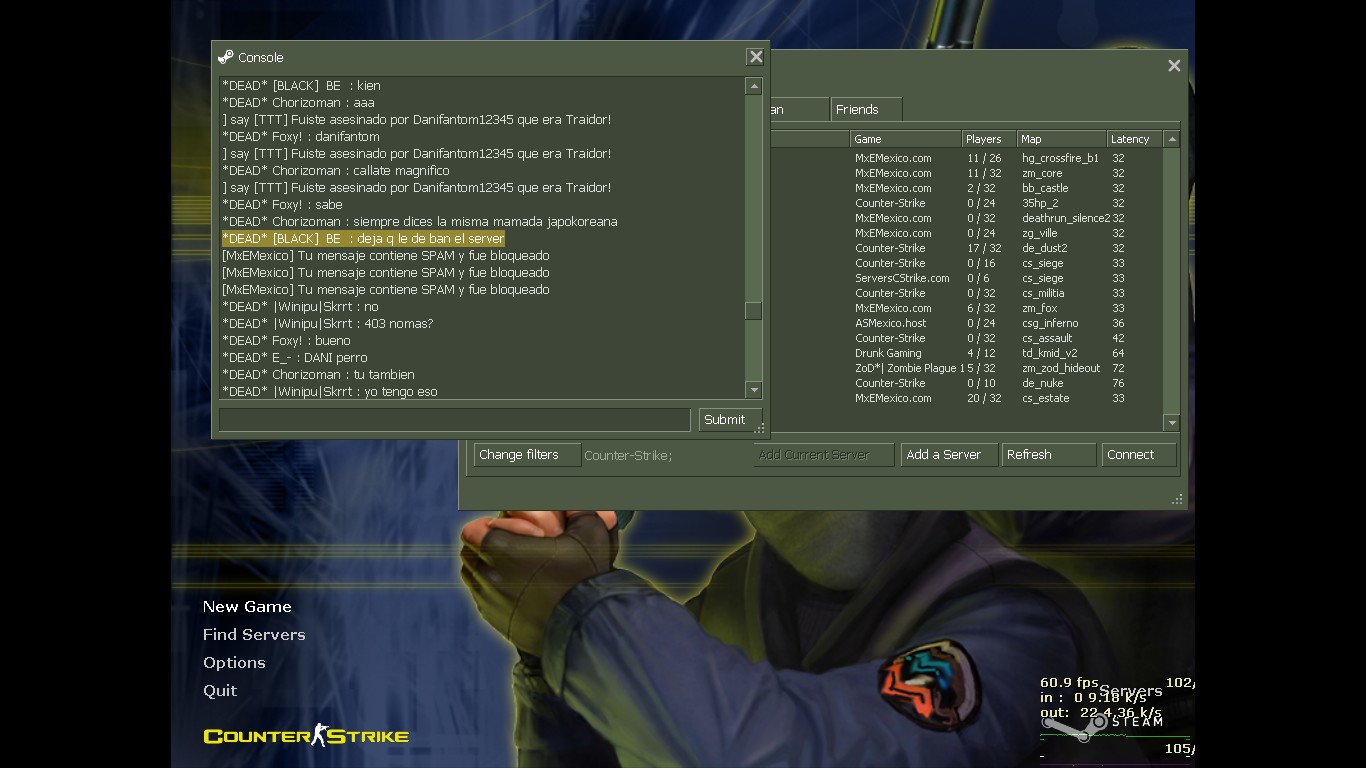Click console line '403 nomas?'
1366x768 pixels.
point(328,324)
